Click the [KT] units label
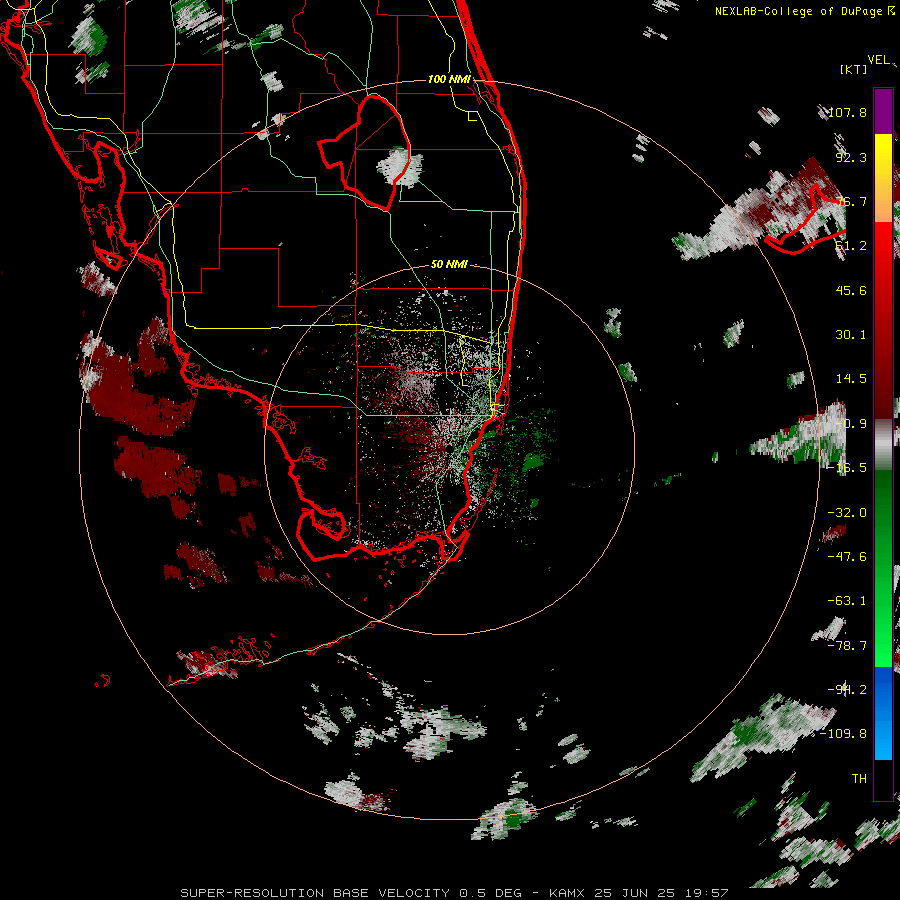The image size is (900, 900). (854, 69)
